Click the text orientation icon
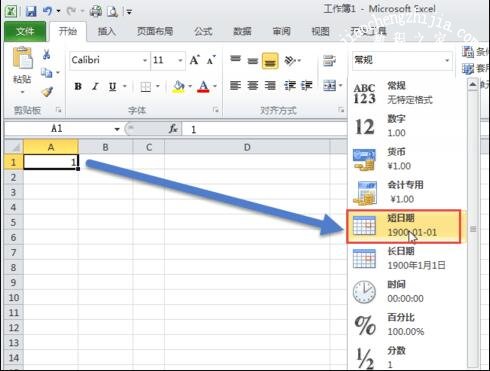 point(290,60)
